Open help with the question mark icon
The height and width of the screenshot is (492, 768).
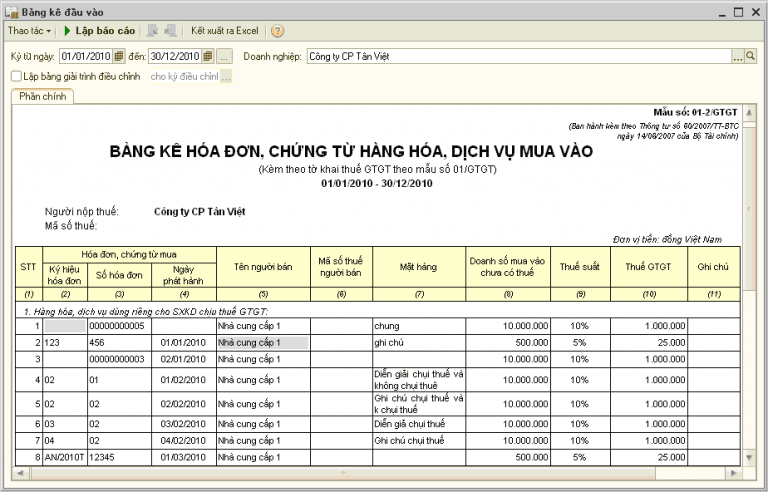click(277, 31)
